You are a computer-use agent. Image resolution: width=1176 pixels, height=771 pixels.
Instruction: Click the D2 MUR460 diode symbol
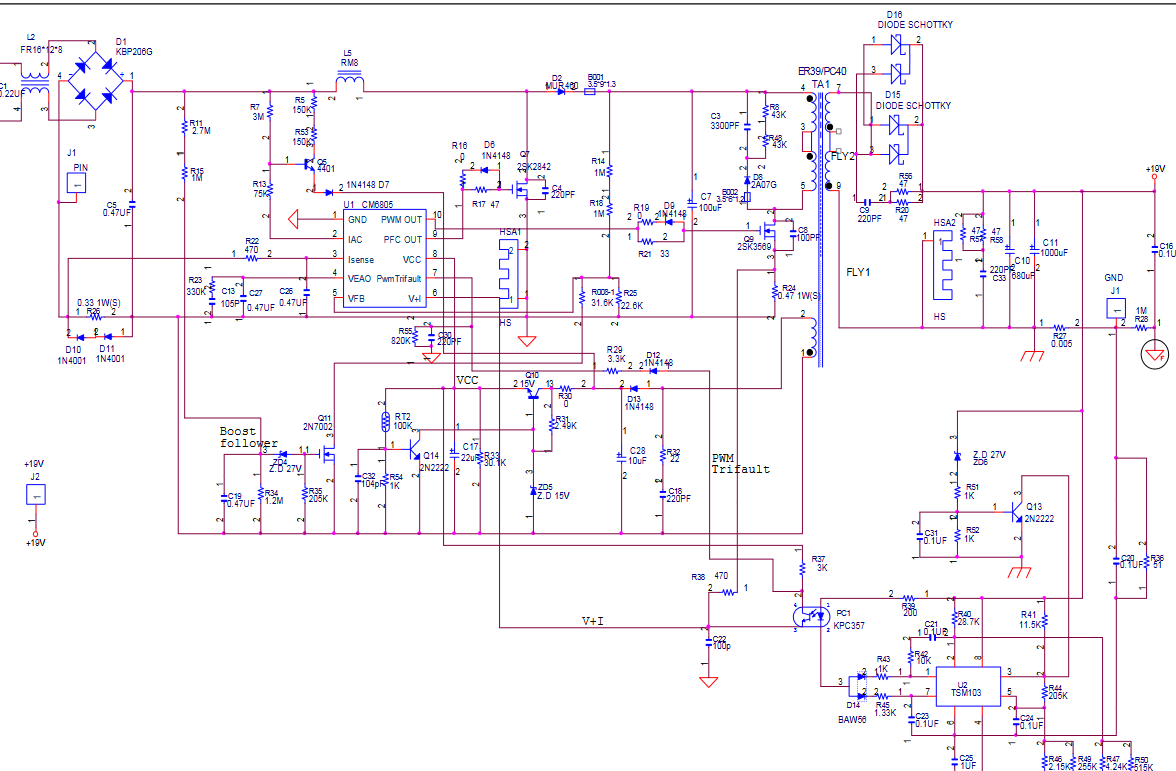click(561, 92)
